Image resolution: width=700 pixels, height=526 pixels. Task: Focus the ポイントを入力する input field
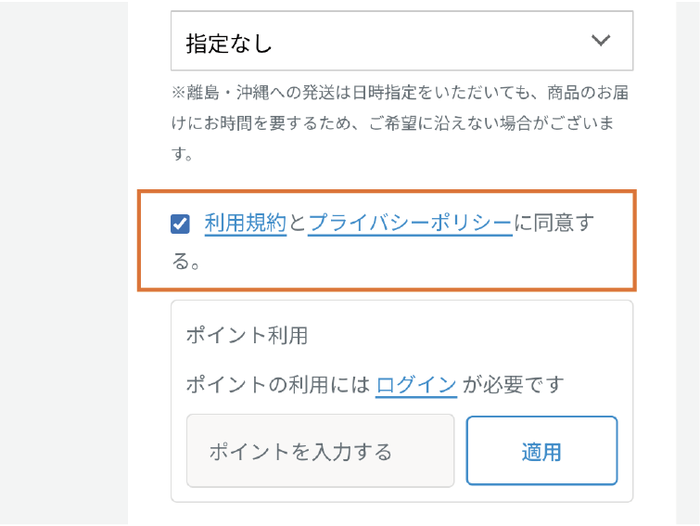(320, 450)
